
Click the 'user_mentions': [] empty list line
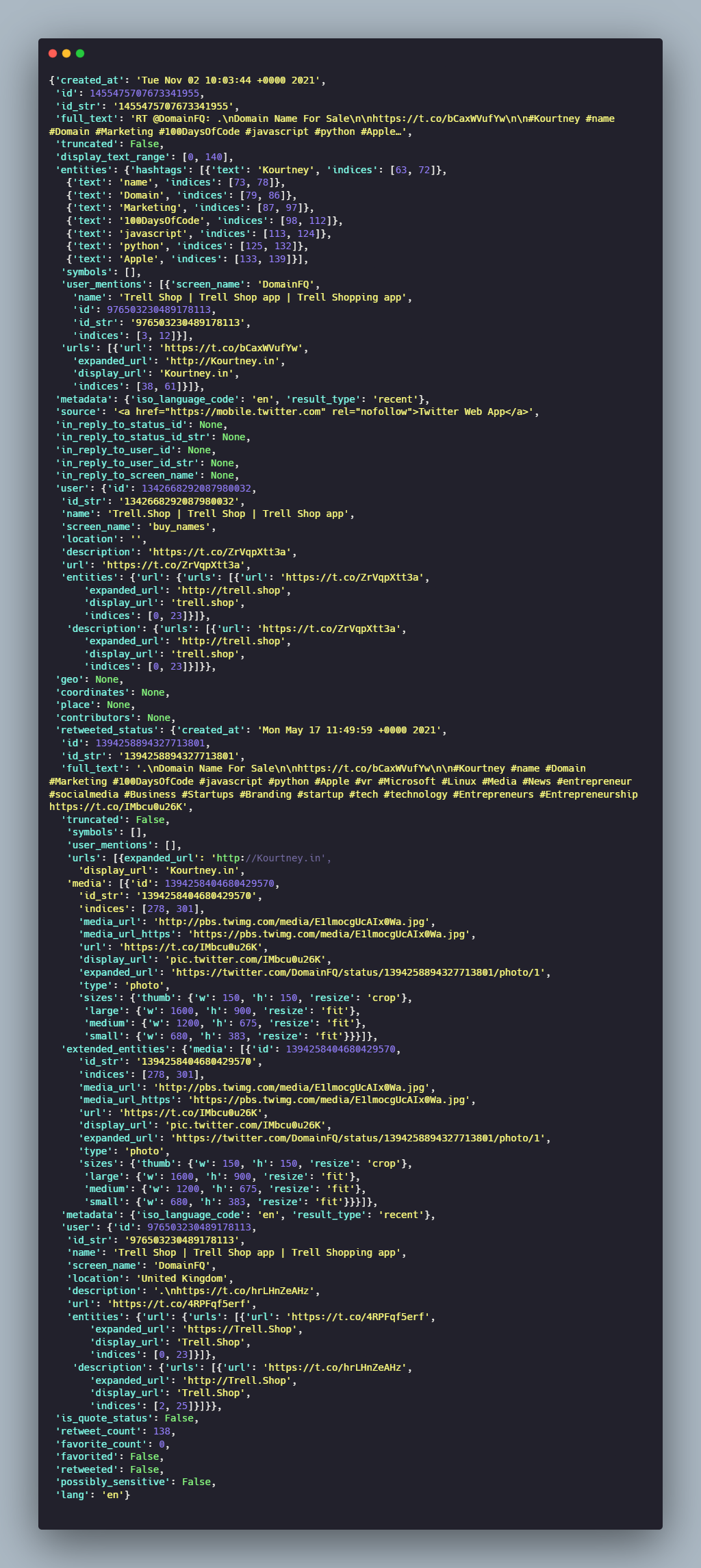(x=124, y=845)
